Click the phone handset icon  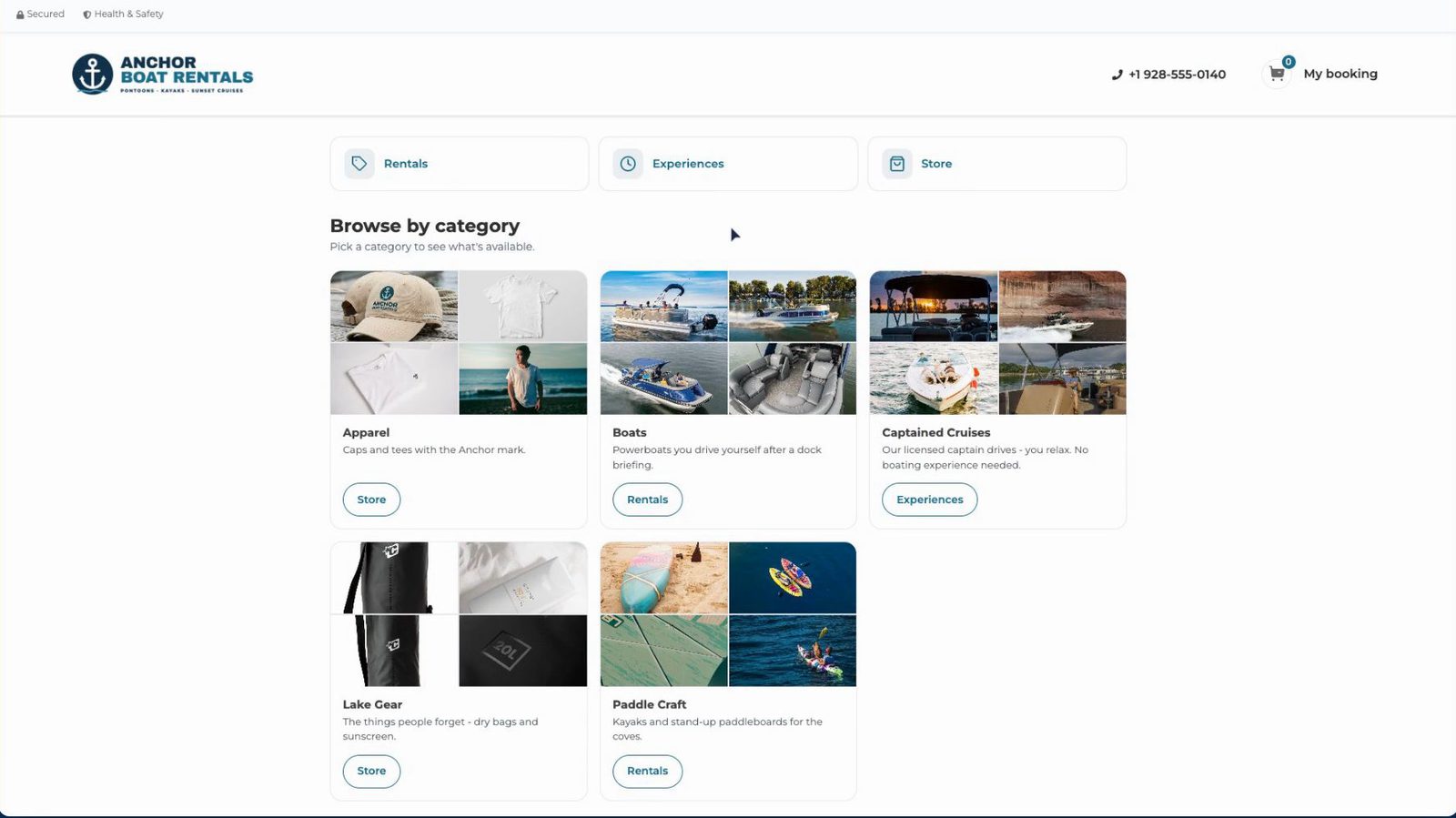pos(1117,75)
